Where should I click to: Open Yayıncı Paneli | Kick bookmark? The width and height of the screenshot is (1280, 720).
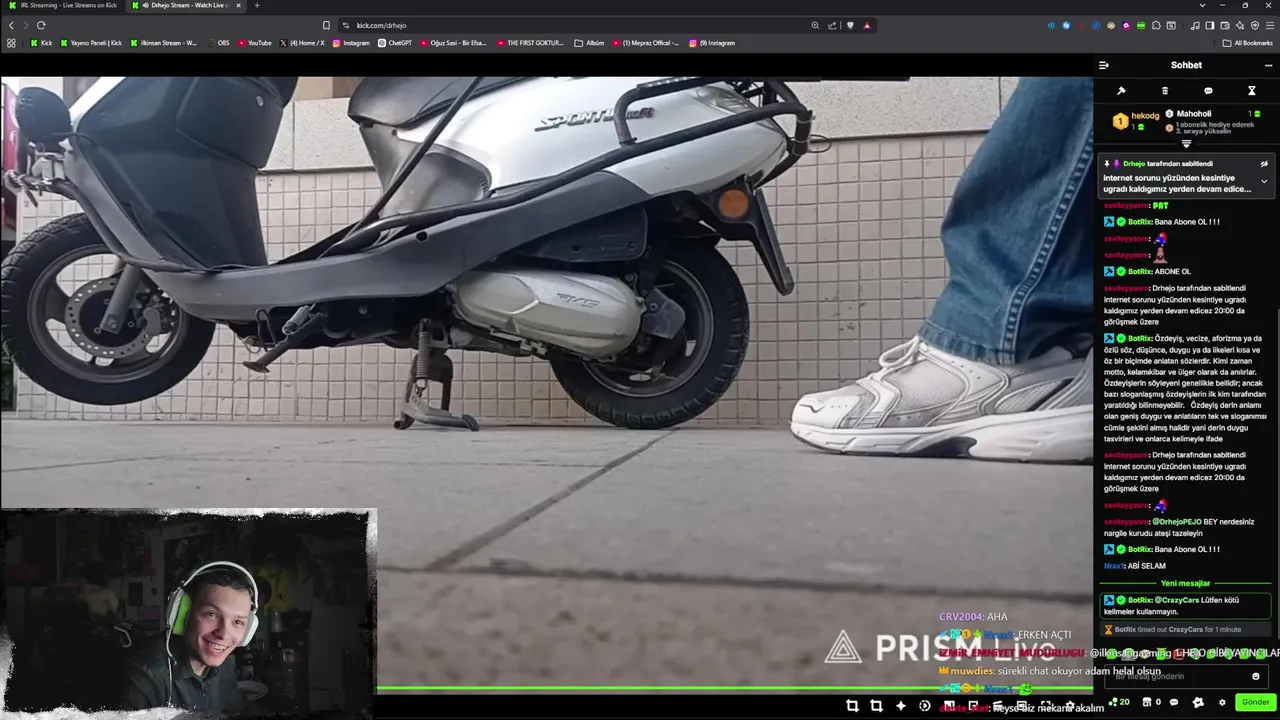pyautogui.click(x=91, y=43)
